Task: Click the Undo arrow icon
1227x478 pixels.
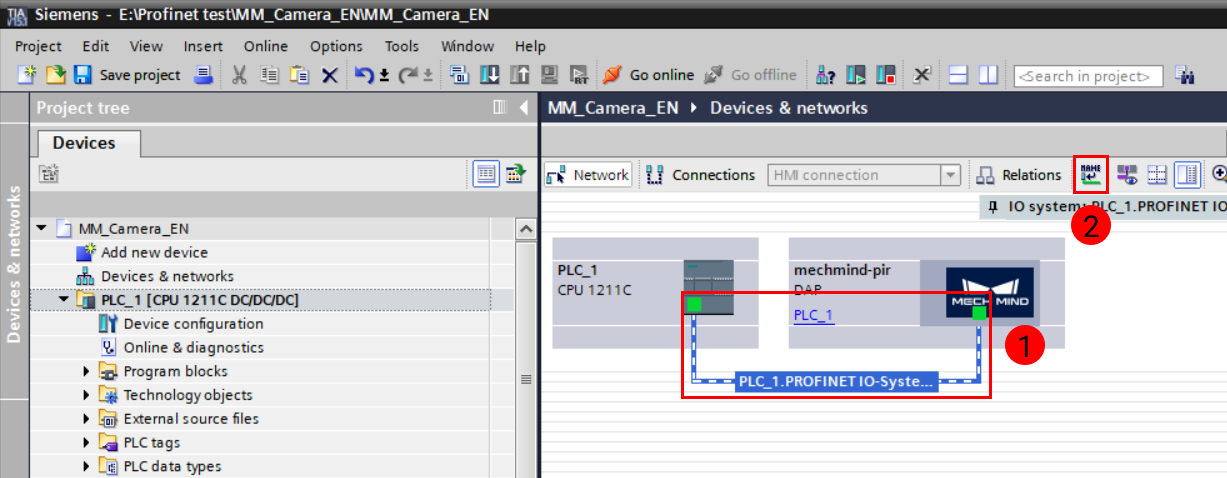Action: tap(365, 75)
